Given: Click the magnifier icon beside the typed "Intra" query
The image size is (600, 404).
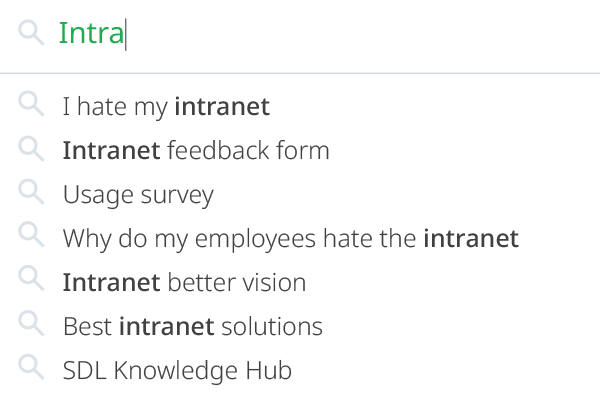Looking at the screenshot, I should pyautogui.click(x=30, y=33).
